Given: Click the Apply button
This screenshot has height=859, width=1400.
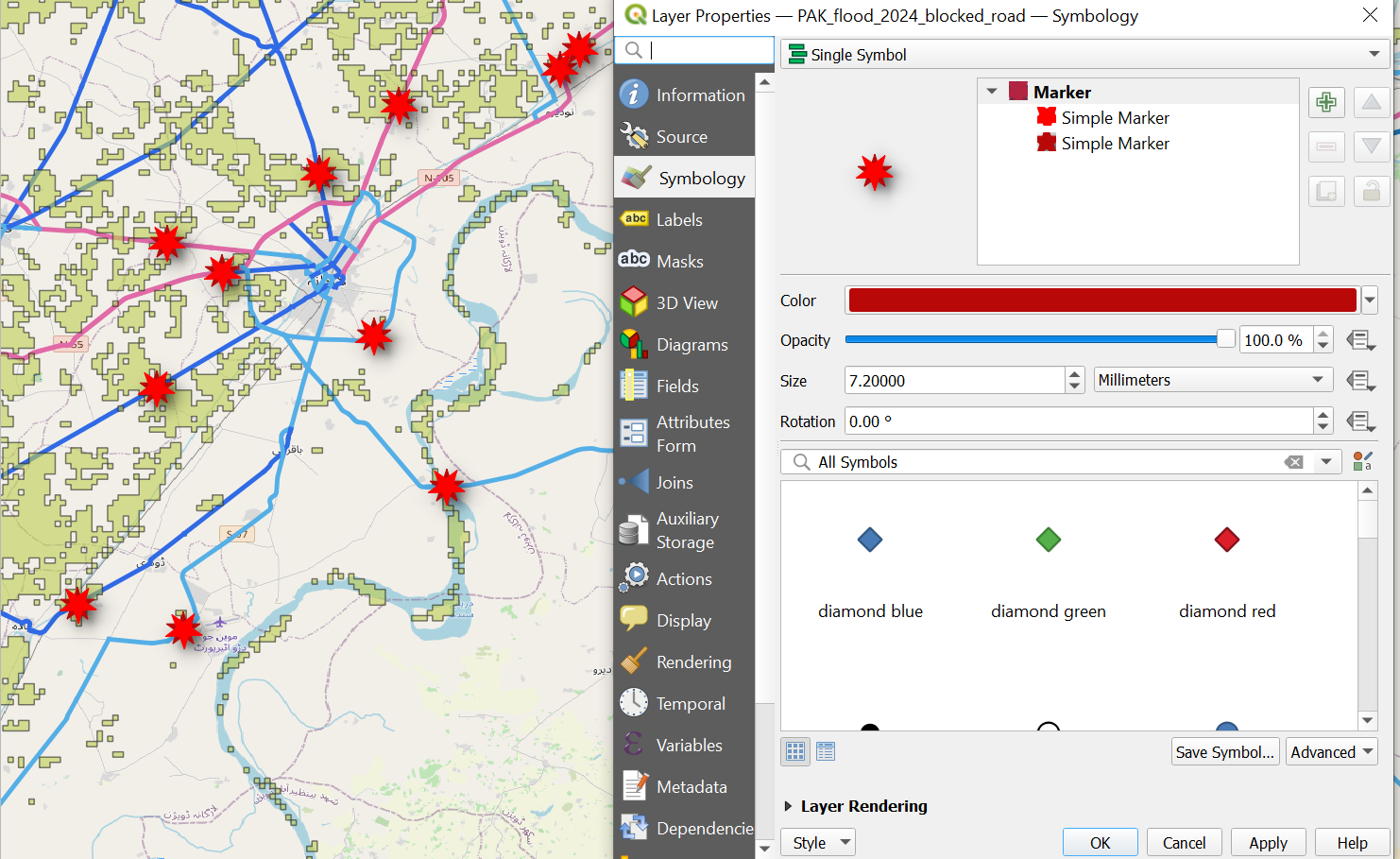Looking at the screenshot, I should pyautogui.click(x=1267, y=843).
